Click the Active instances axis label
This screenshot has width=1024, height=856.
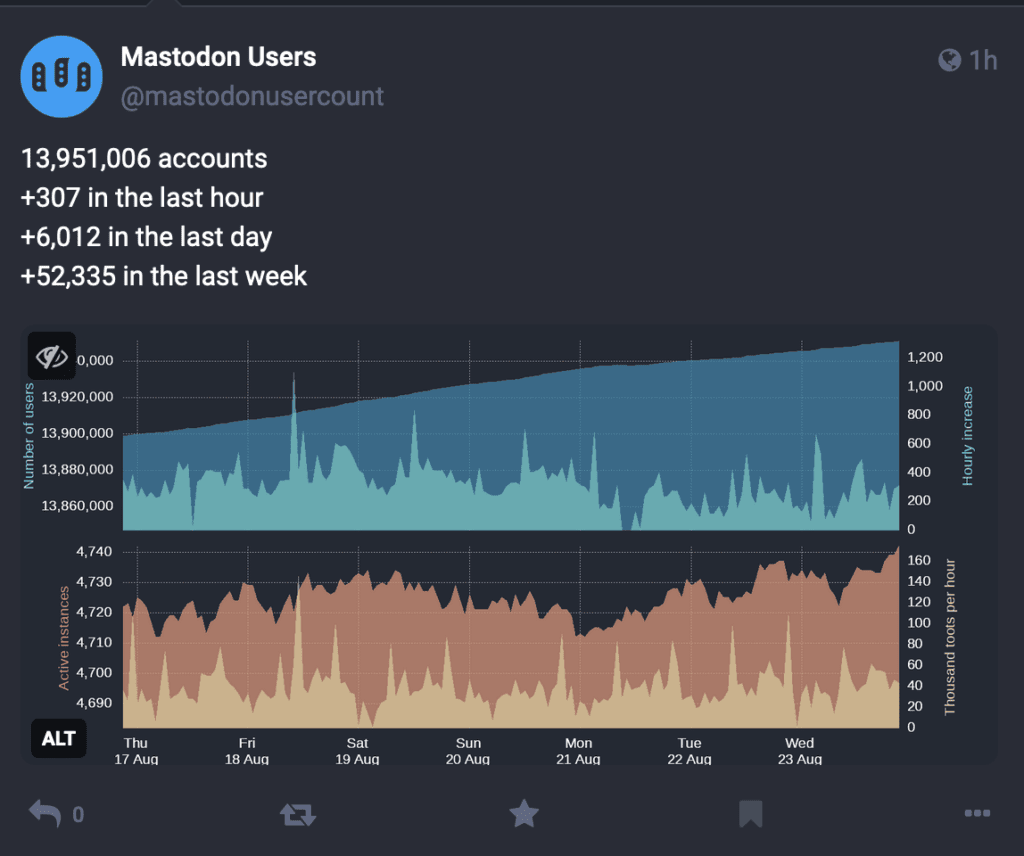pos(63,638)
